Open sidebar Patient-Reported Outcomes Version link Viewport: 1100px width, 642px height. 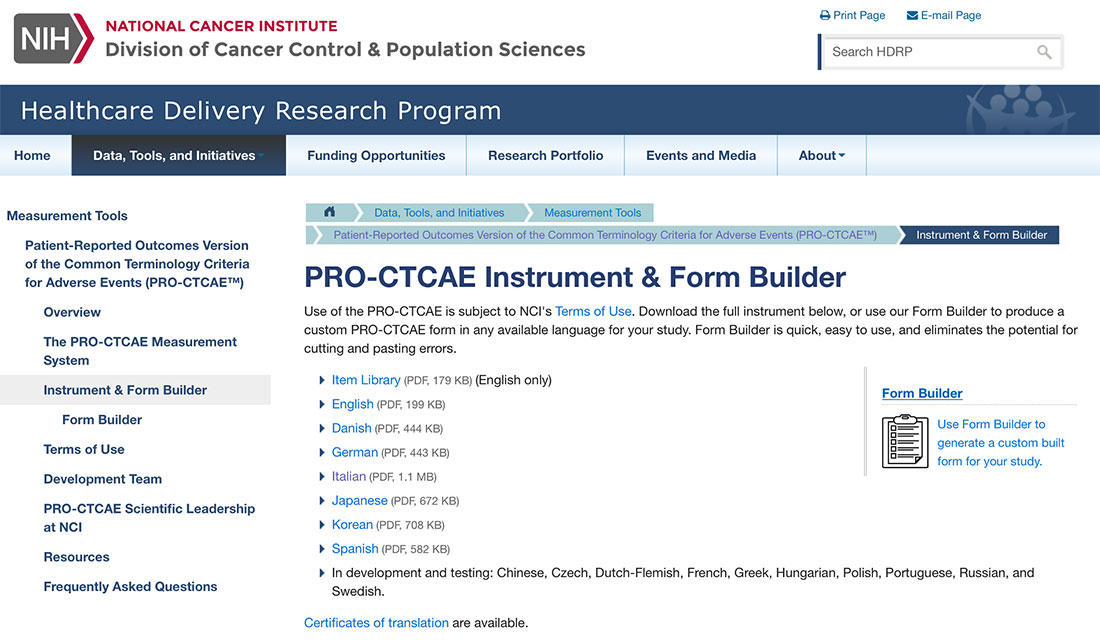pos(138,264)
